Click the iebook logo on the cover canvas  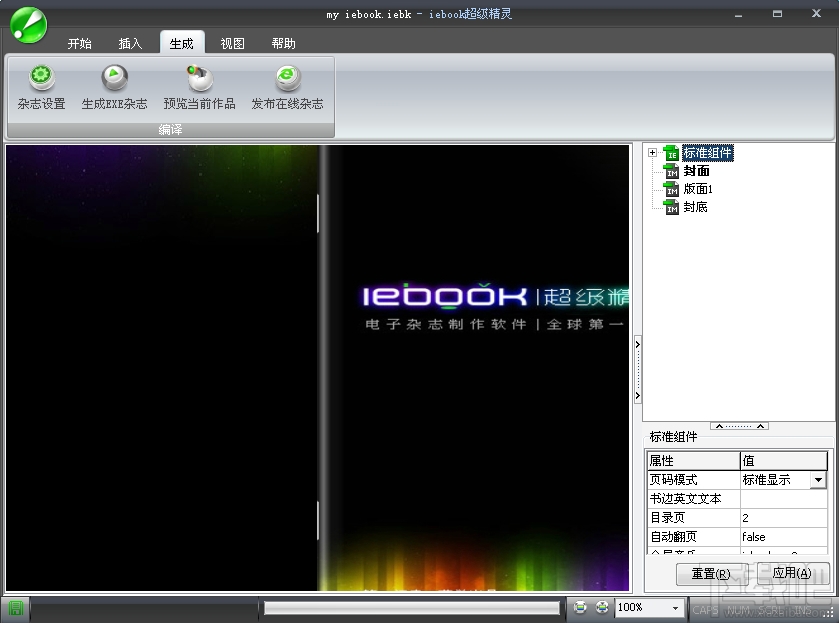tap(445, 297)
